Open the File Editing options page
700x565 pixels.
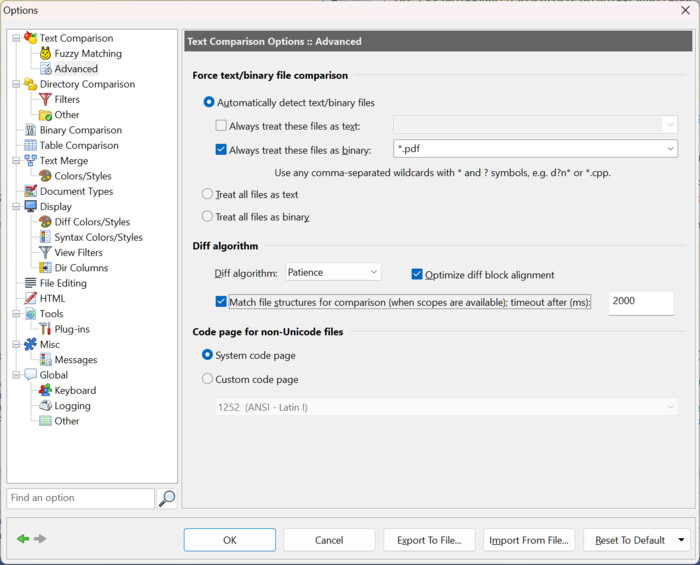coord(63,283)
